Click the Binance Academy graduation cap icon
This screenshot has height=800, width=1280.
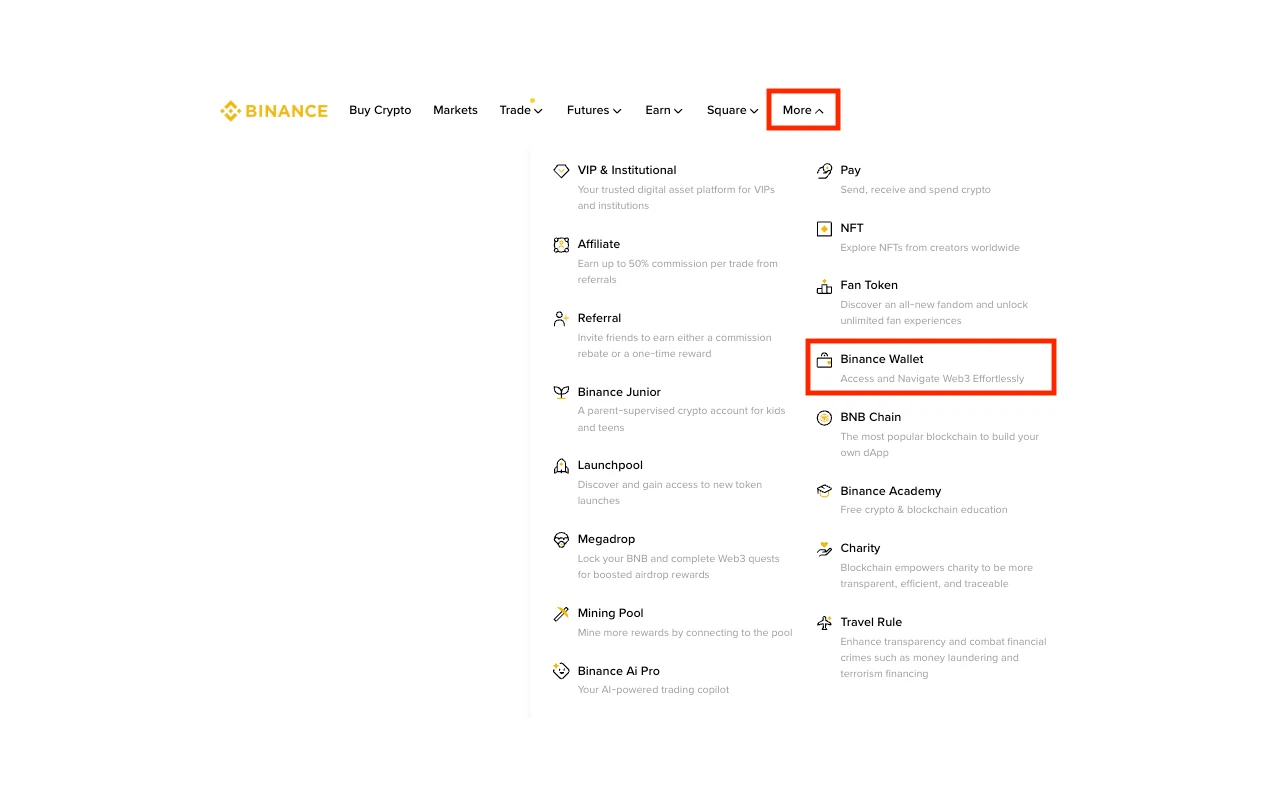[x=824, y=491]
